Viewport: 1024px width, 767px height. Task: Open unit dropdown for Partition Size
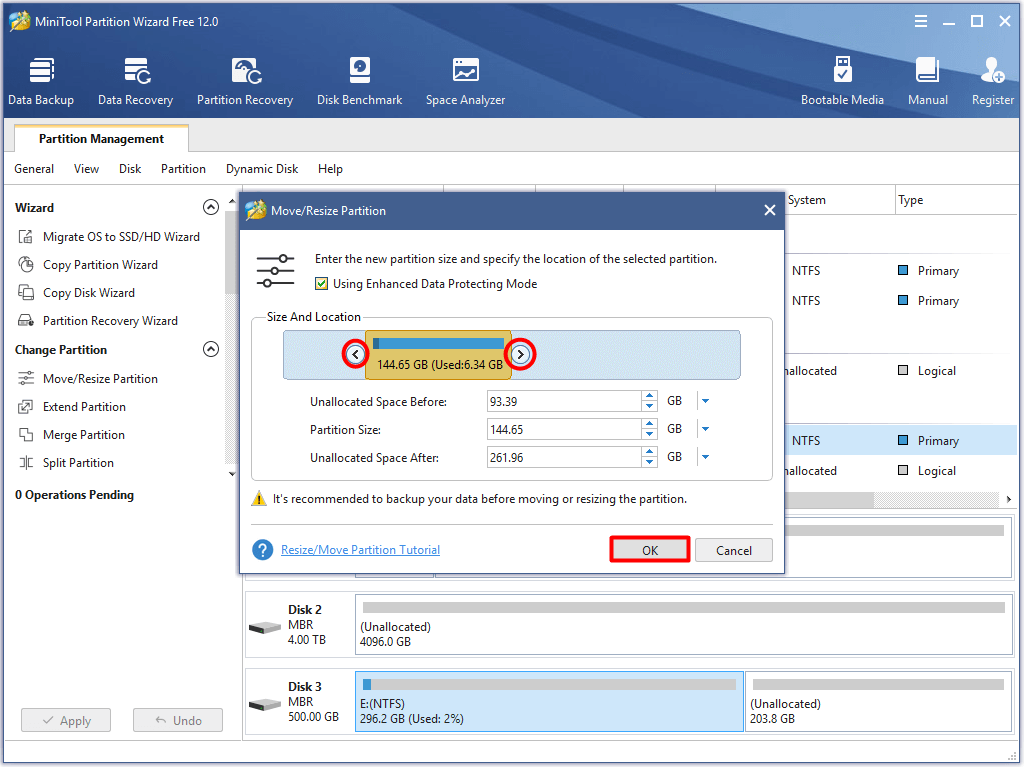pos(705,429)
